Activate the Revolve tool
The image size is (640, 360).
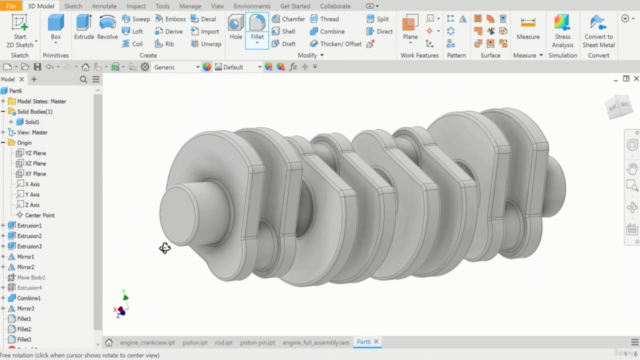point(107,27)
